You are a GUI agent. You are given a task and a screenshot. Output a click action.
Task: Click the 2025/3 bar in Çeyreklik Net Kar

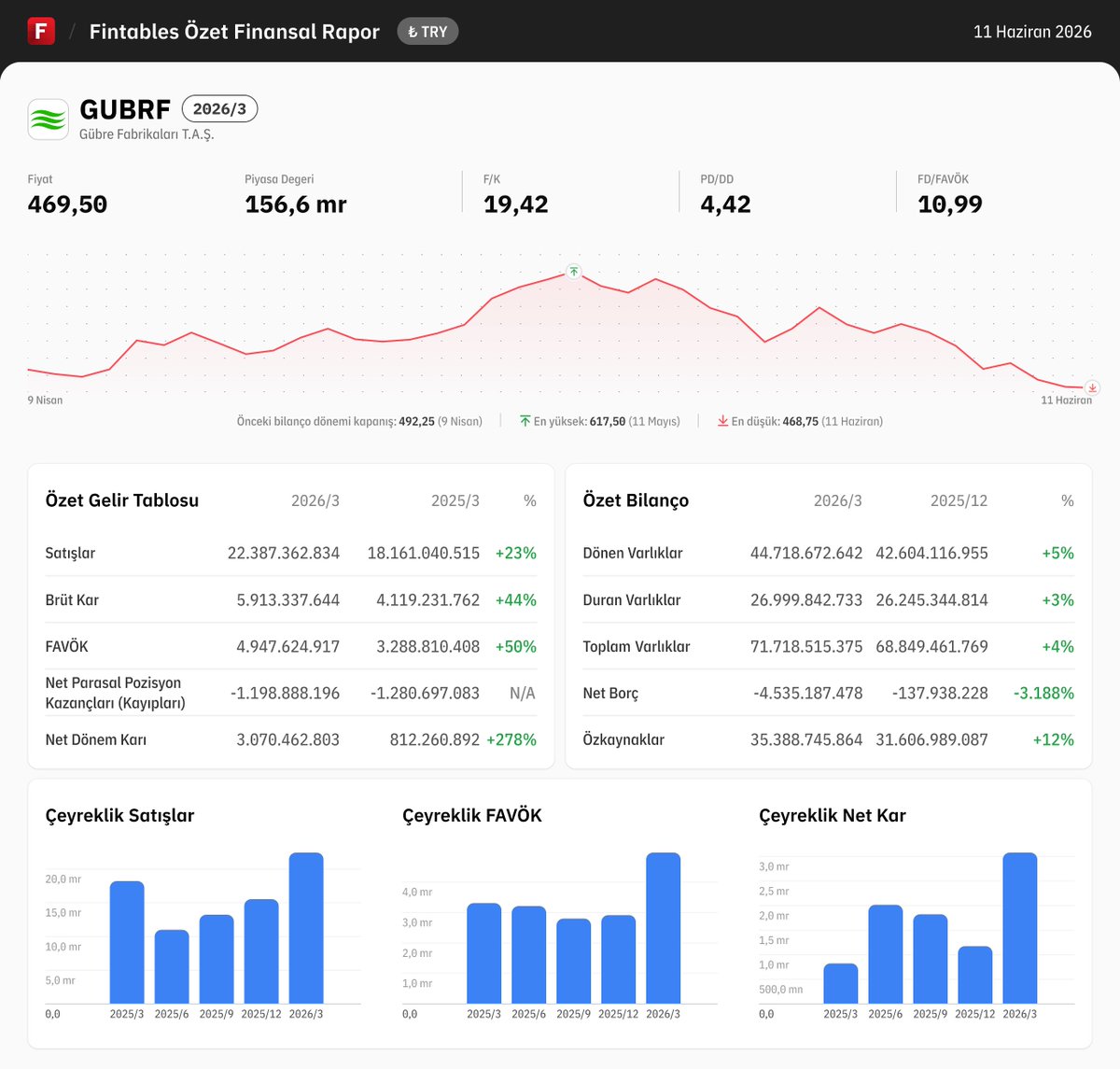(841, 984)
